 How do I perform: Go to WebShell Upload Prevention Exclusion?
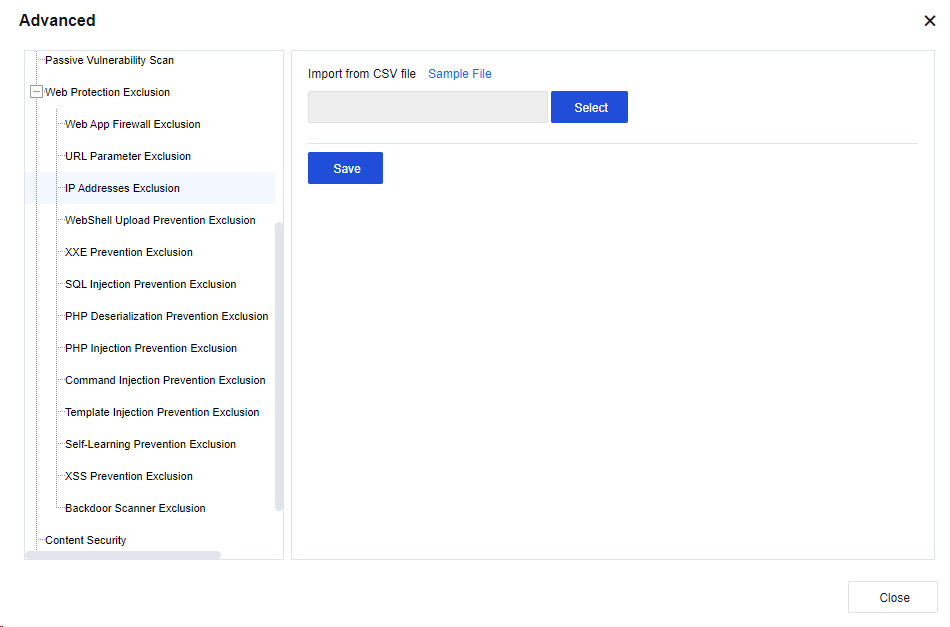[x=160, y=220]
